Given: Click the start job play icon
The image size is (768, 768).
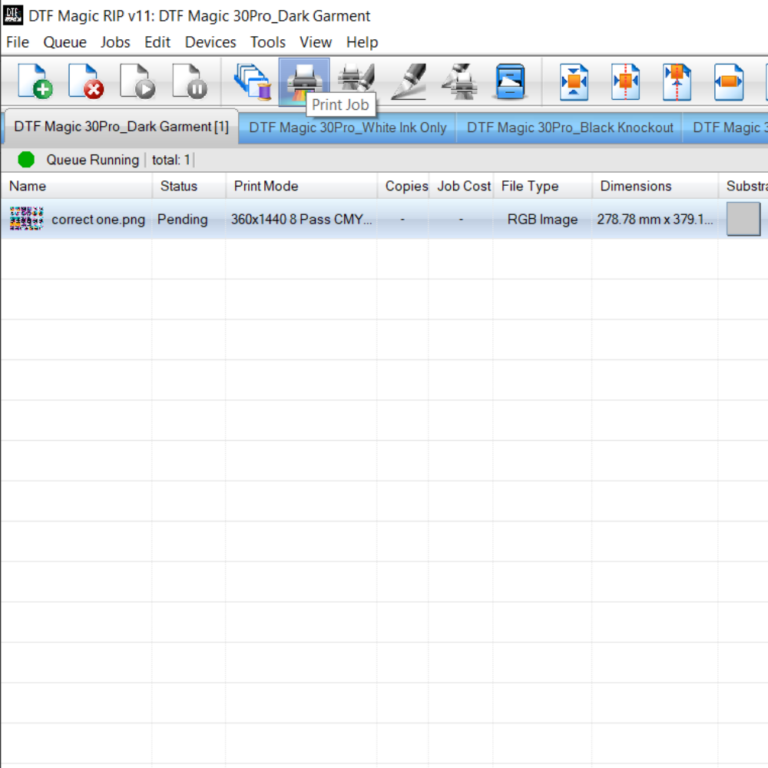Looking at the screenshot, I should (138, 81).
